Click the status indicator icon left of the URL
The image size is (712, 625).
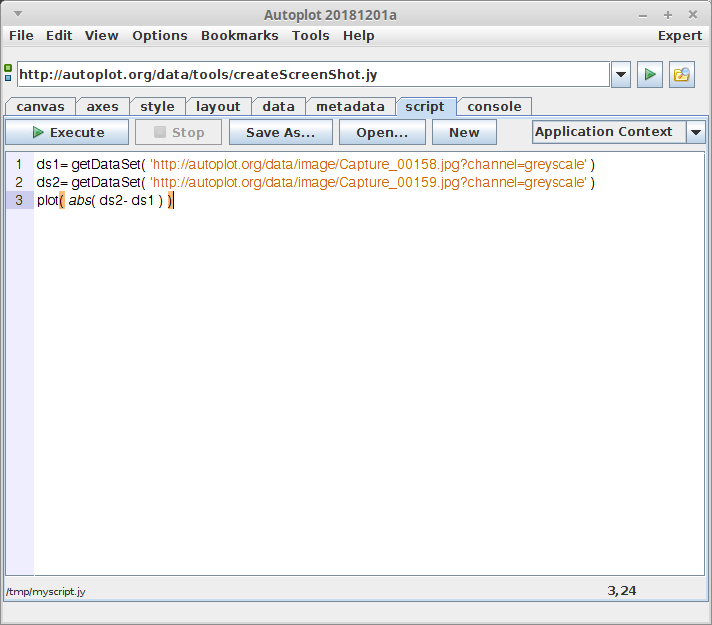click(8, 73)
